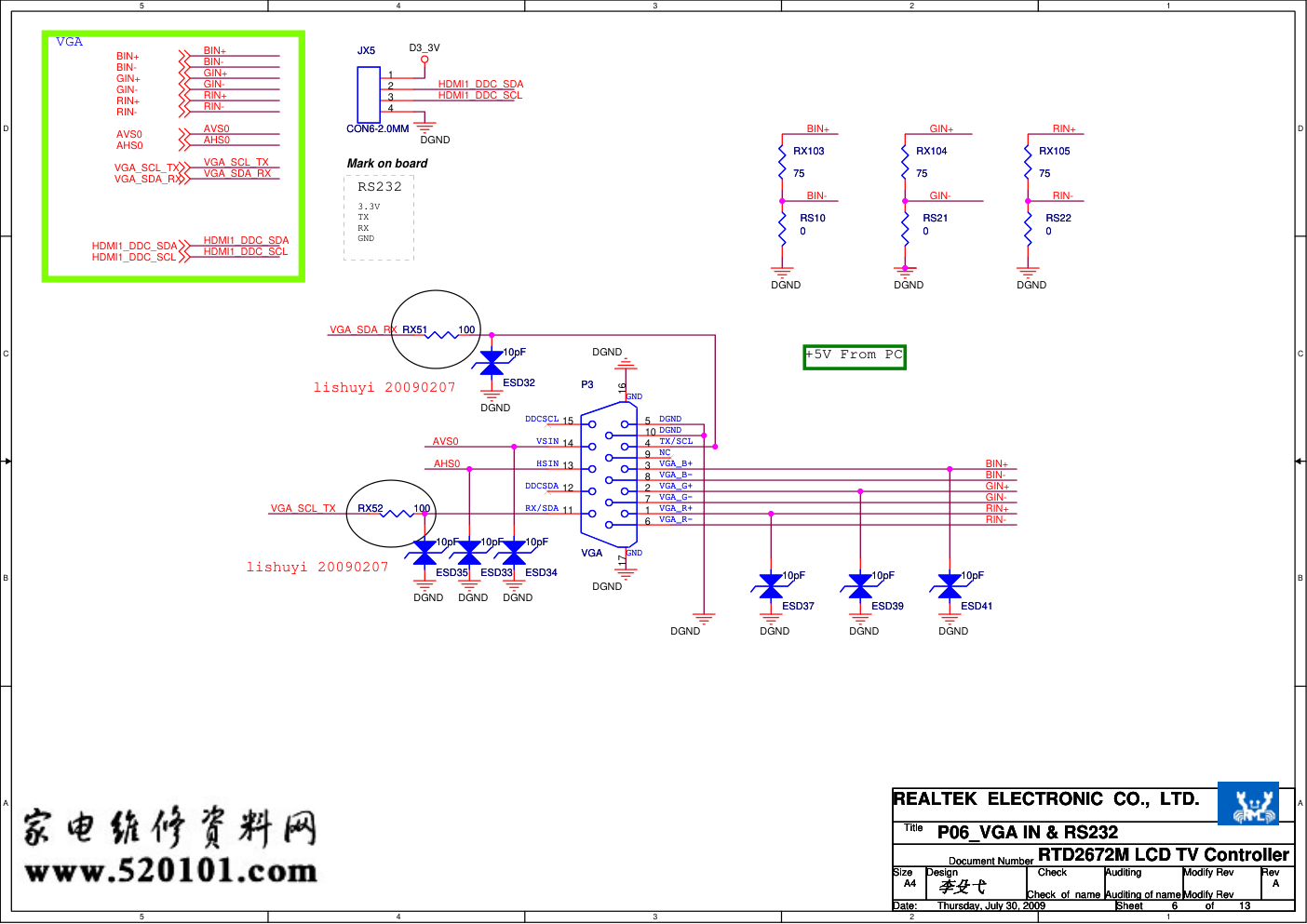
Task: Click the 'VGA' title in the green box
Action: coord(69,42)
